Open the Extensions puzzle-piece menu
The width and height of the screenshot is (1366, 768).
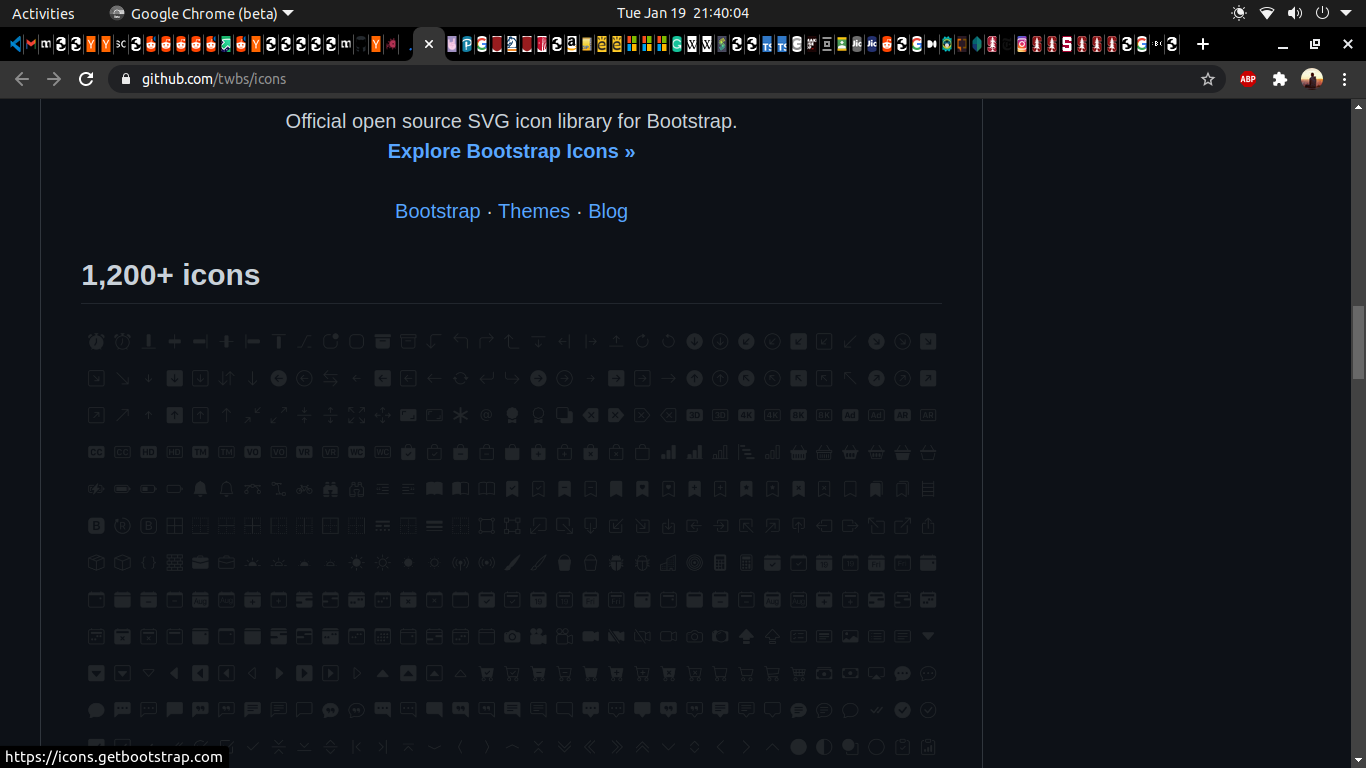(1280, 79)
